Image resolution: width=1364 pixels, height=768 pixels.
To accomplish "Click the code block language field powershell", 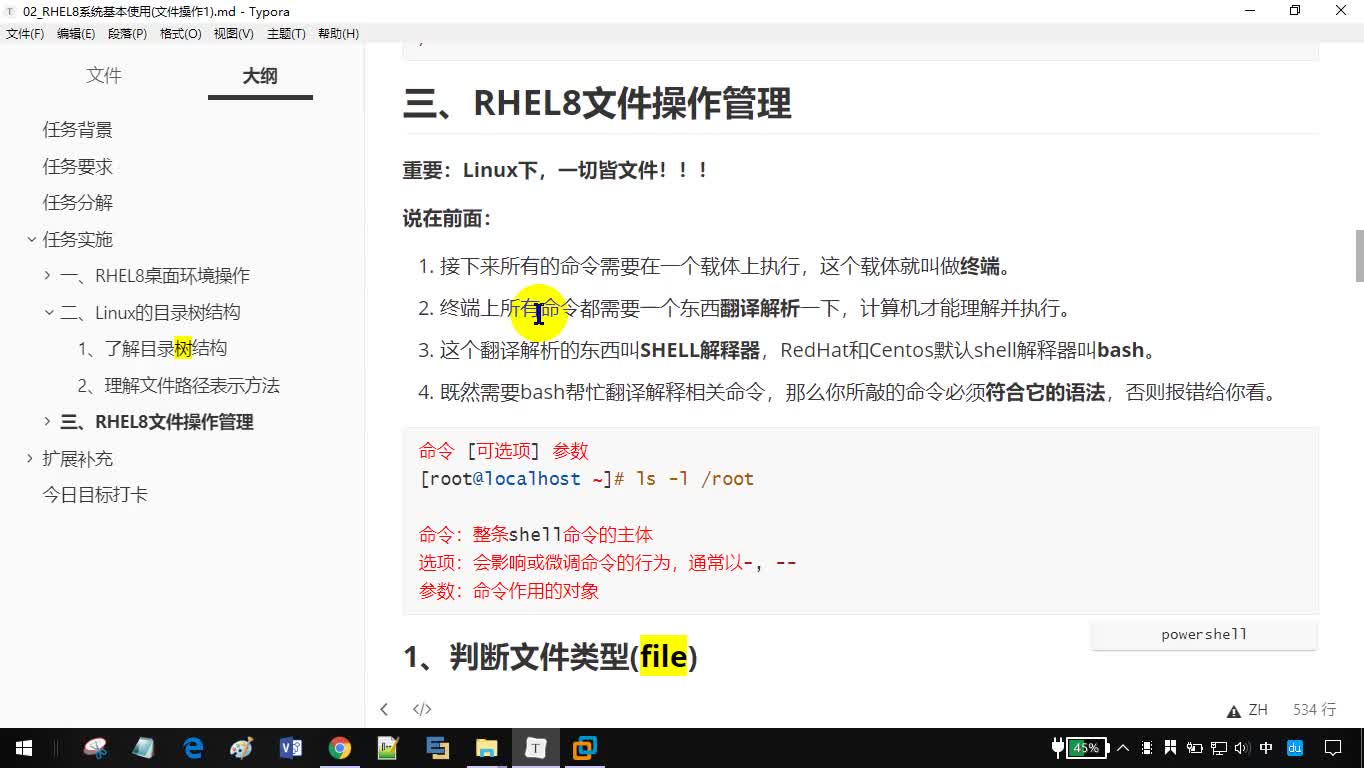I will [x=1204, y=635].
